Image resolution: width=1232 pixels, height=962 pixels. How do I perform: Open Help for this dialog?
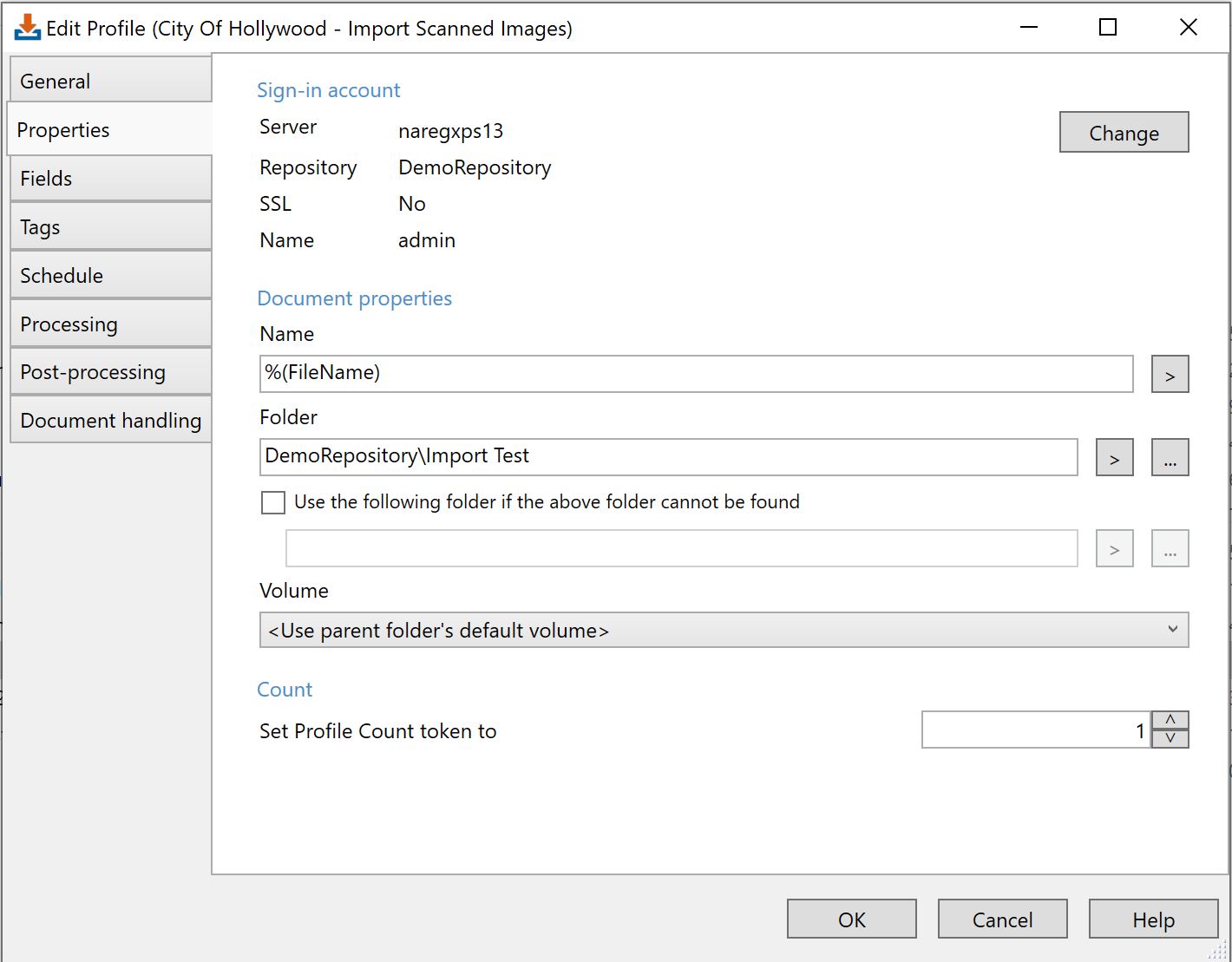(x=1153, y=919)
